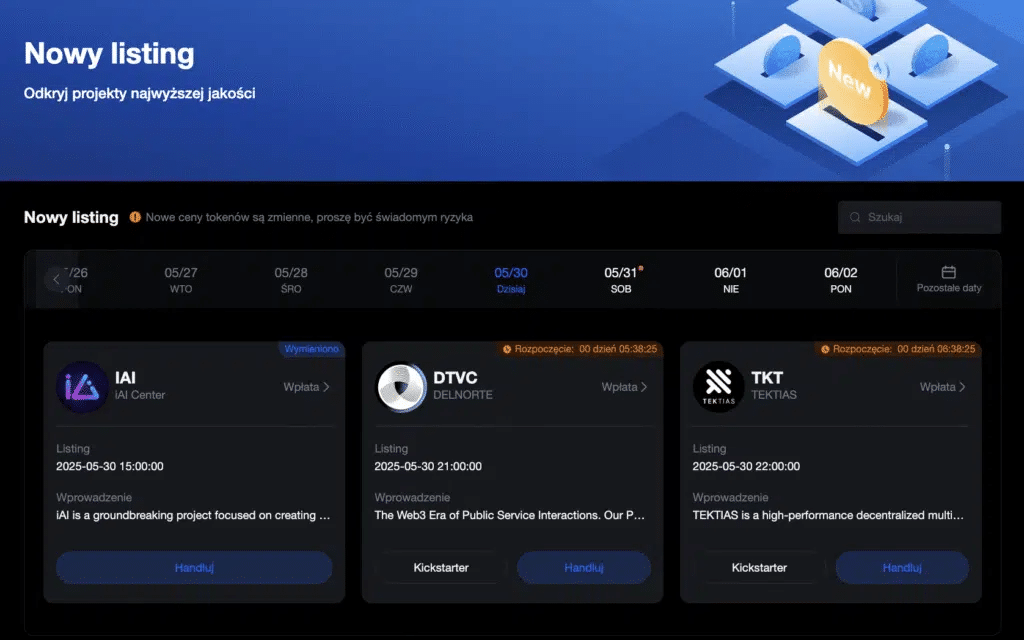The image size is (1024, 640).
Task: Go to previous dates with left arrow
Action: 55,280
